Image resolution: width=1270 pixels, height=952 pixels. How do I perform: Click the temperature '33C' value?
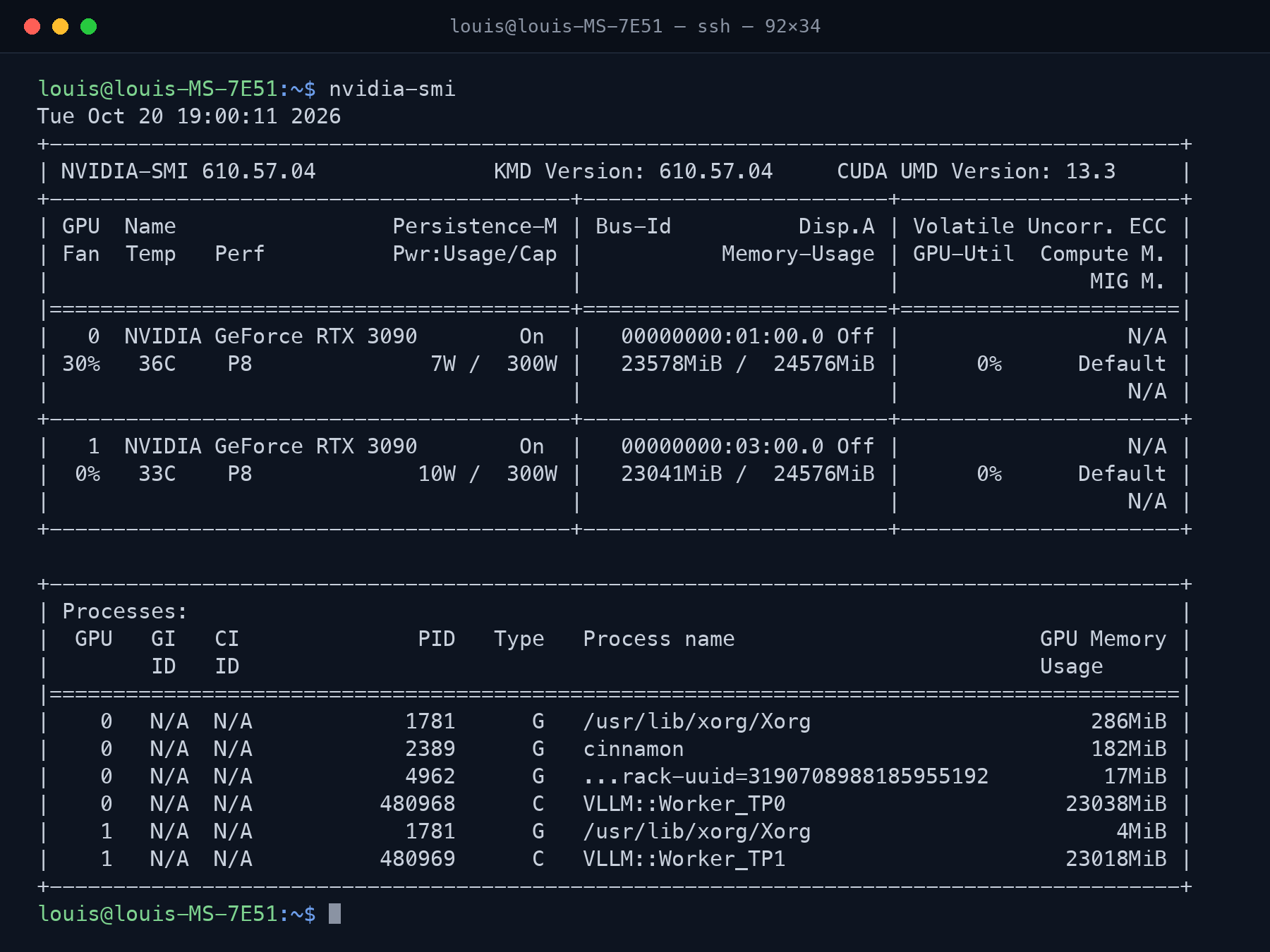tap(157, 474)
